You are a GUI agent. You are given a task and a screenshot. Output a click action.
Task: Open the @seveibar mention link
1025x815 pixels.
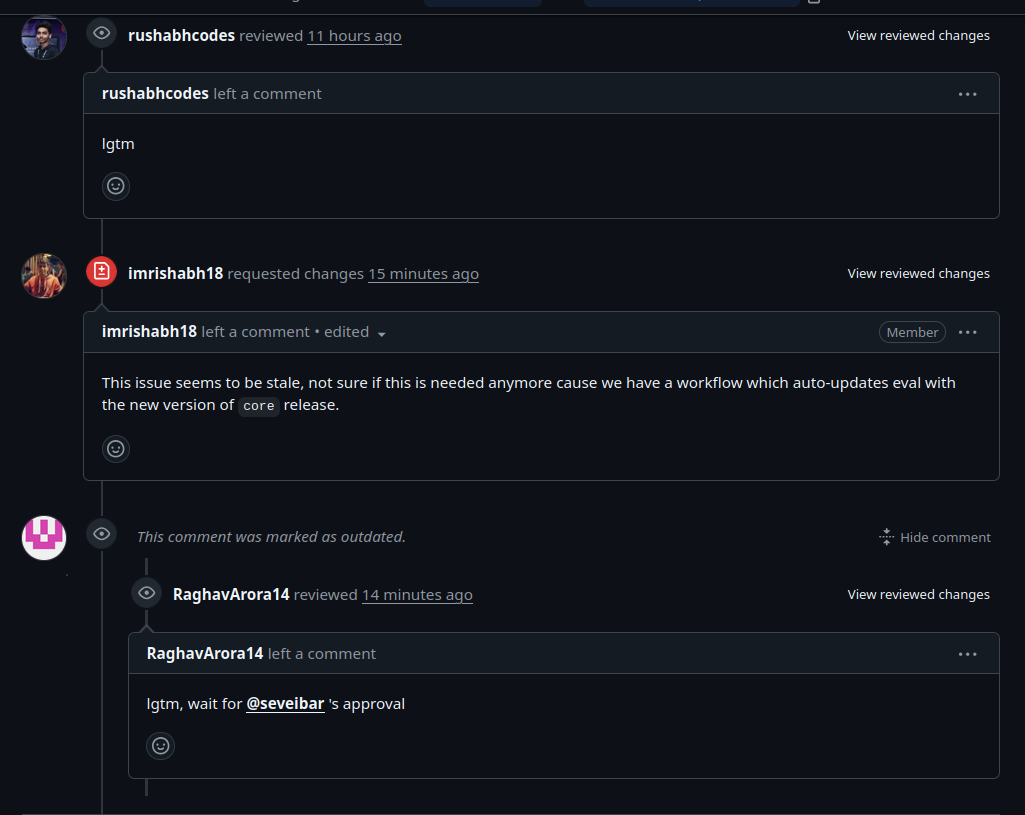(x=285, y=704)
